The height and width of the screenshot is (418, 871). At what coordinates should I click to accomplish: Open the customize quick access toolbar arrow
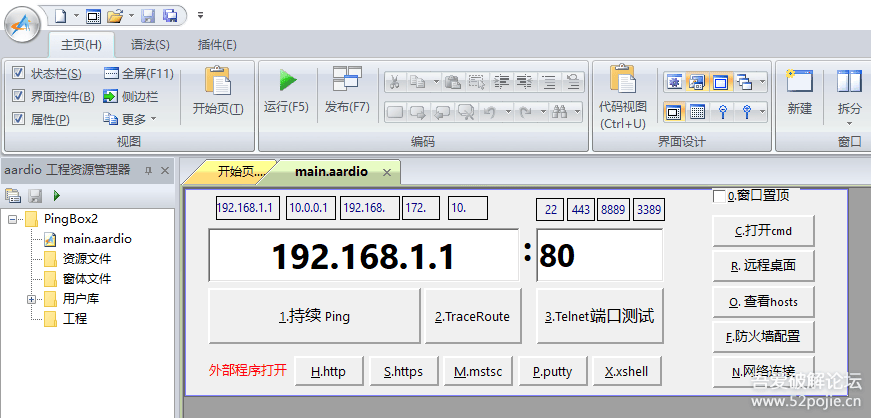tap(201, 16)
